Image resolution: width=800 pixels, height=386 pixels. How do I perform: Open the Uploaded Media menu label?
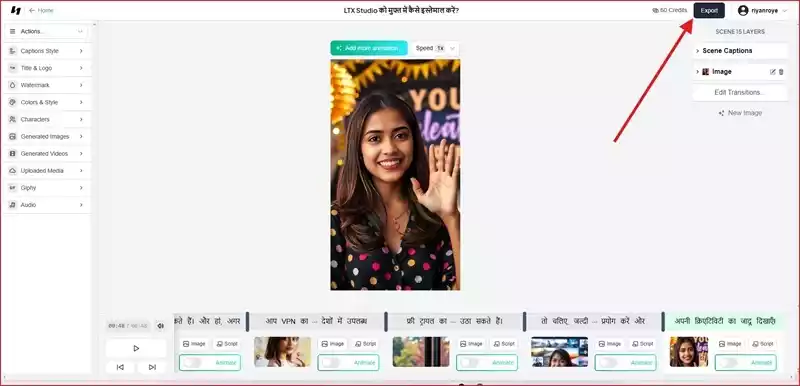pos(42,171)
